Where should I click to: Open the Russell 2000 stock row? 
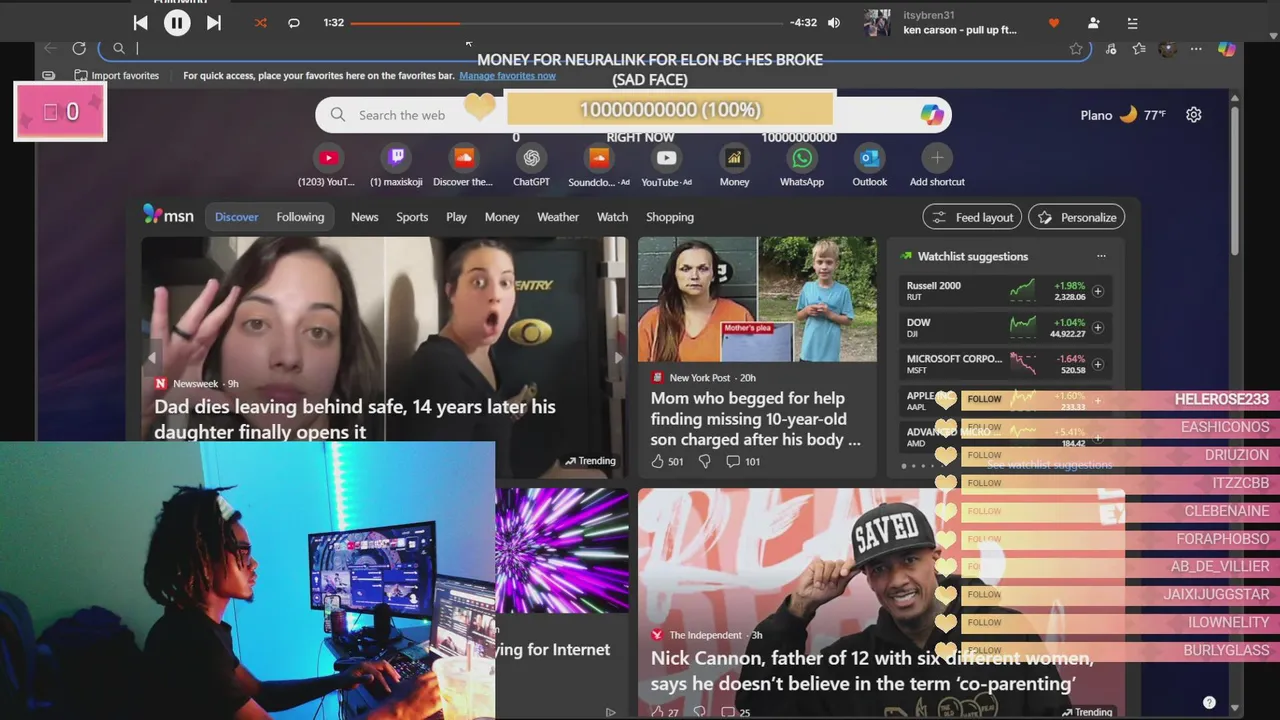1005,291
